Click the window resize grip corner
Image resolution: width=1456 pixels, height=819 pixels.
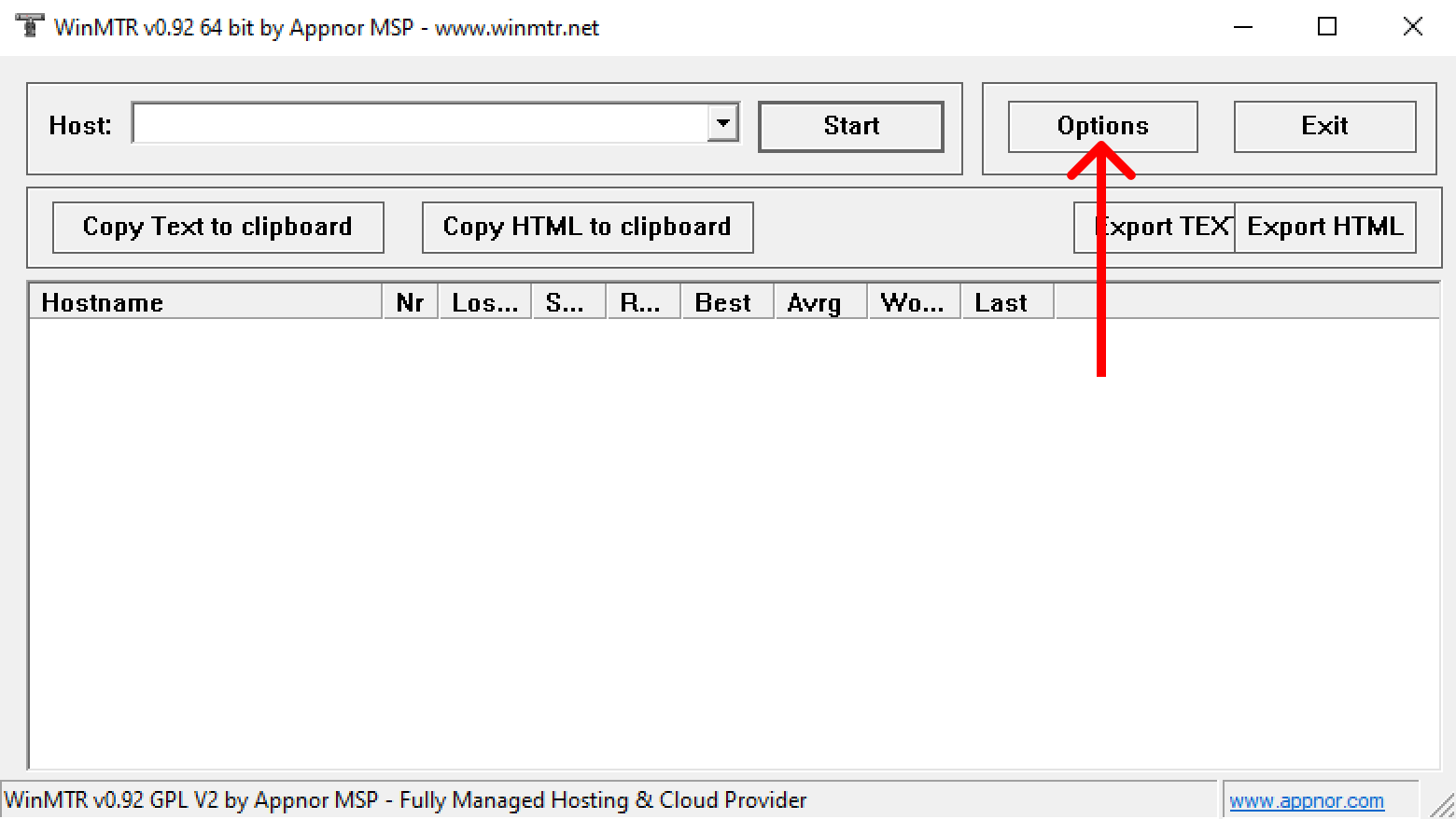[1443, 805]
